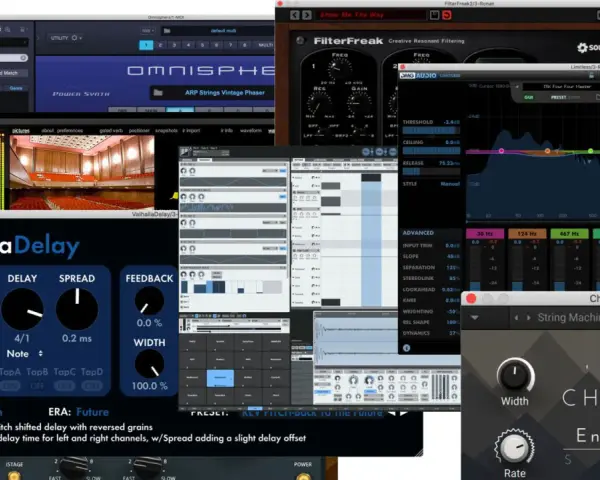Click ValhallaDelay Delay knob
This screenshot has height=480, width=600.
pos(22,309)
